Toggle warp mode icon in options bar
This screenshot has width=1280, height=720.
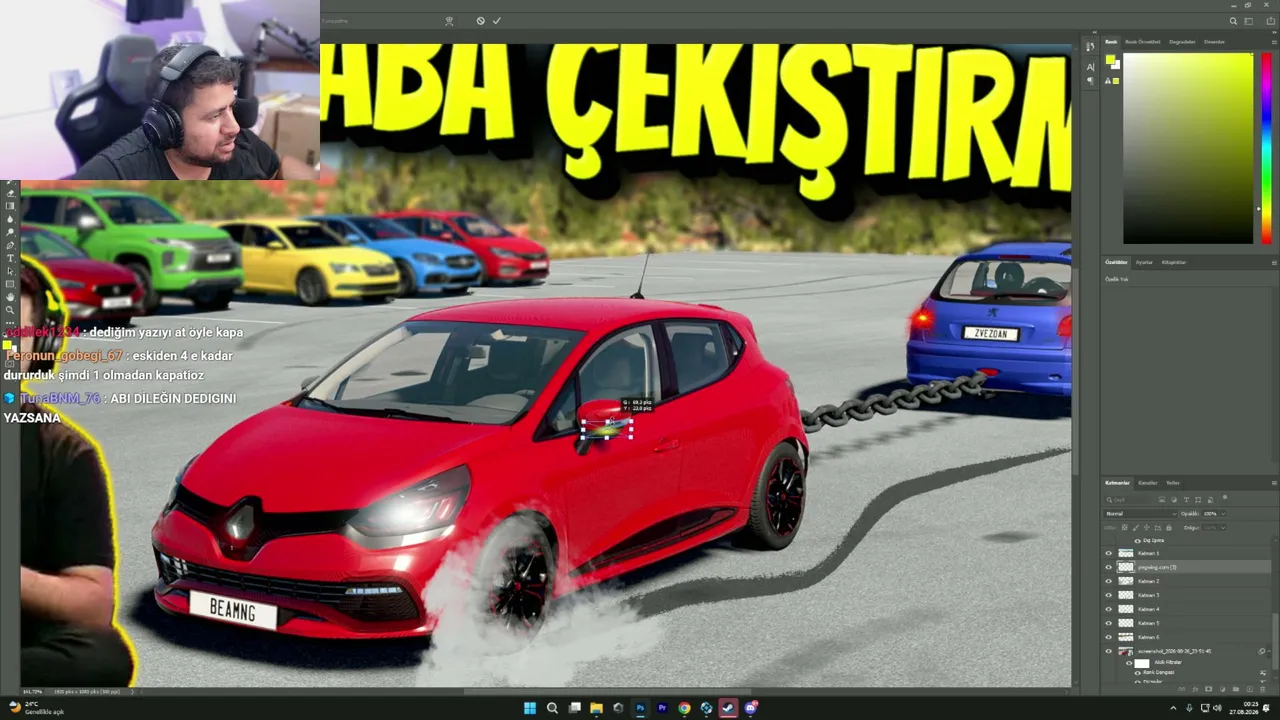coord(449,21)
